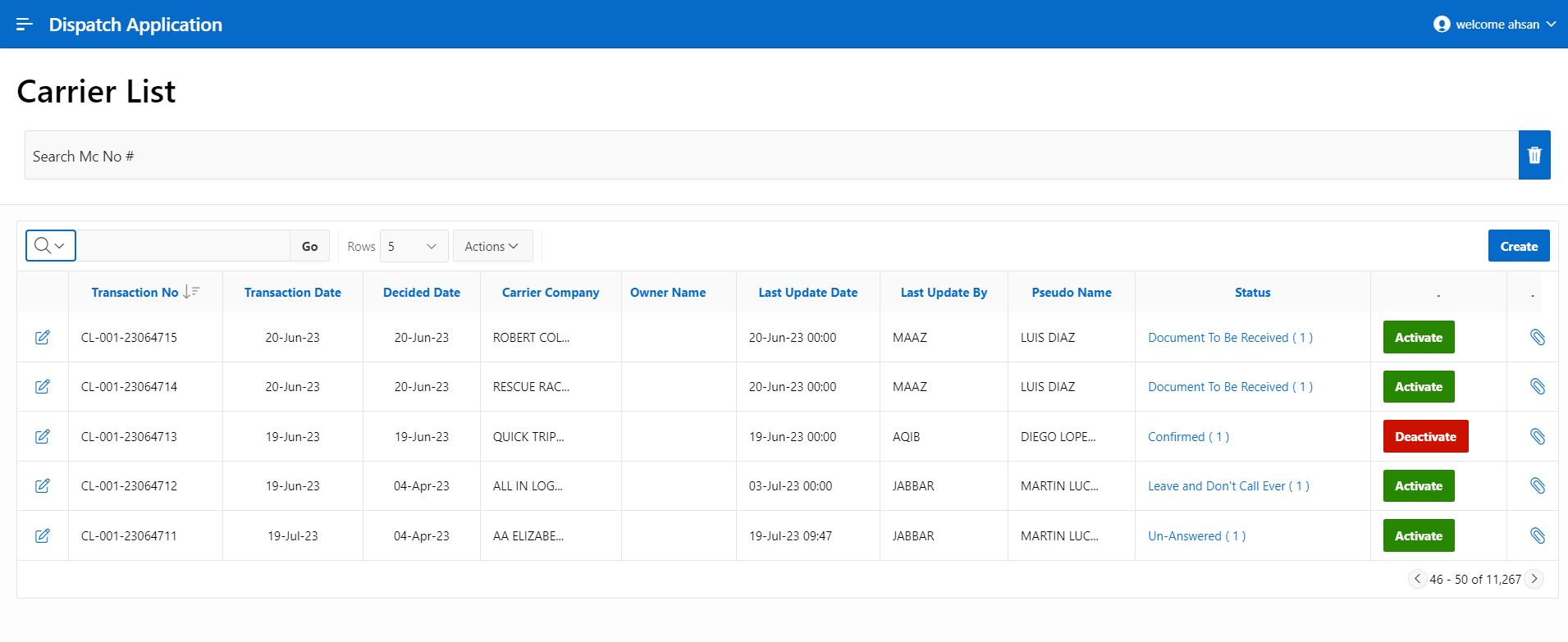
Task: Focus the Search Mc No # field
Action: 771,155
